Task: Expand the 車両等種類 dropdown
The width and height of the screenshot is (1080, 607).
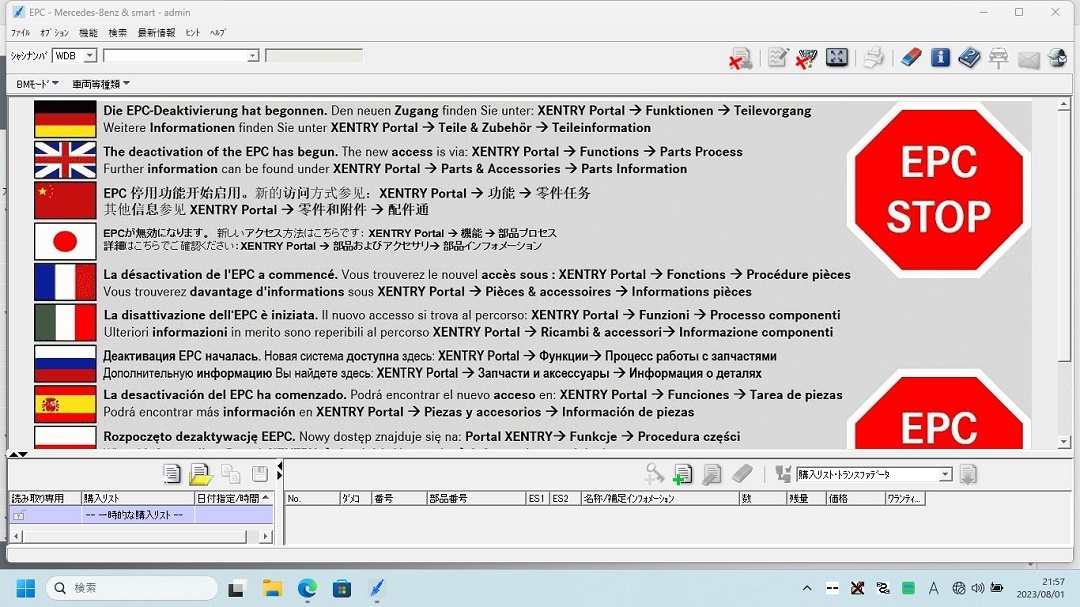Action: [101, 84]
